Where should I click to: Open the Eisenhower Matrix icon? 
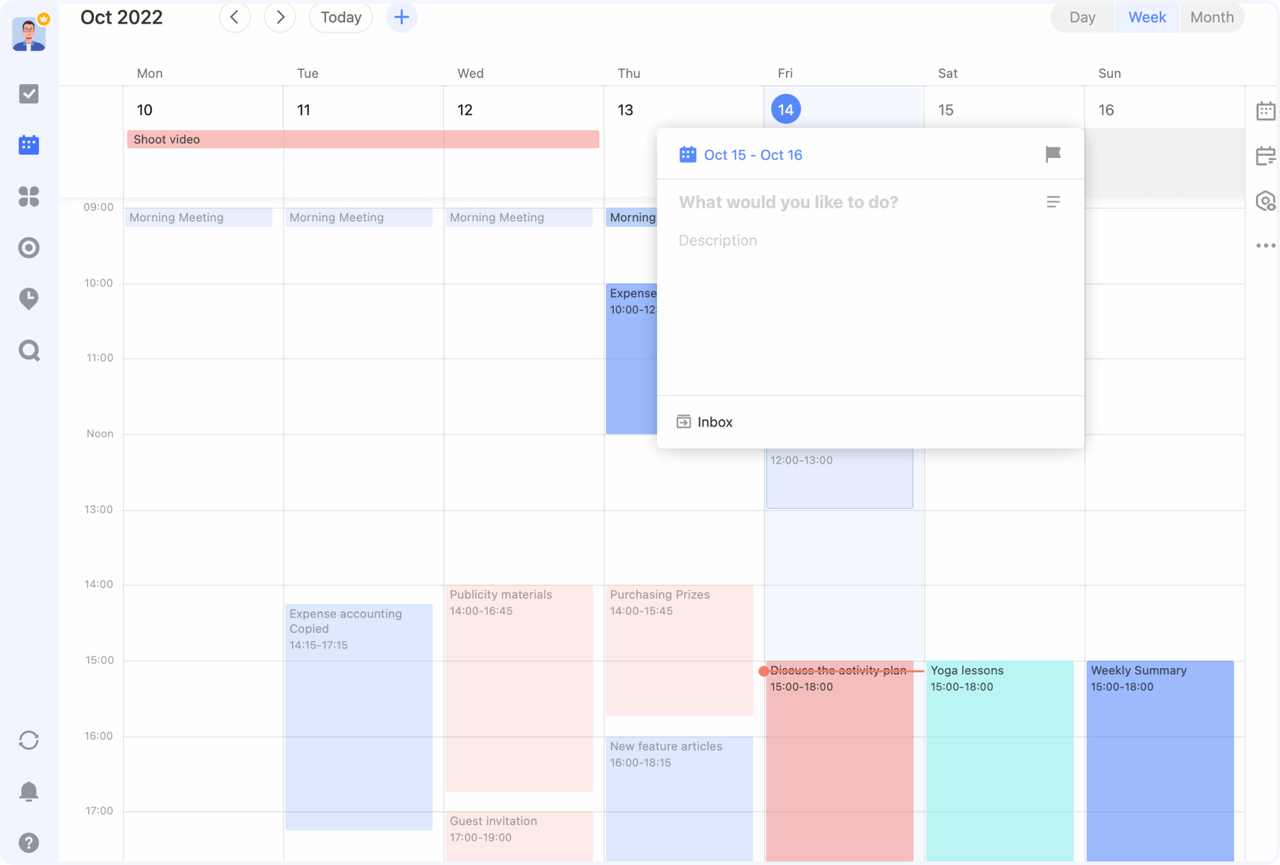(29, 196)
